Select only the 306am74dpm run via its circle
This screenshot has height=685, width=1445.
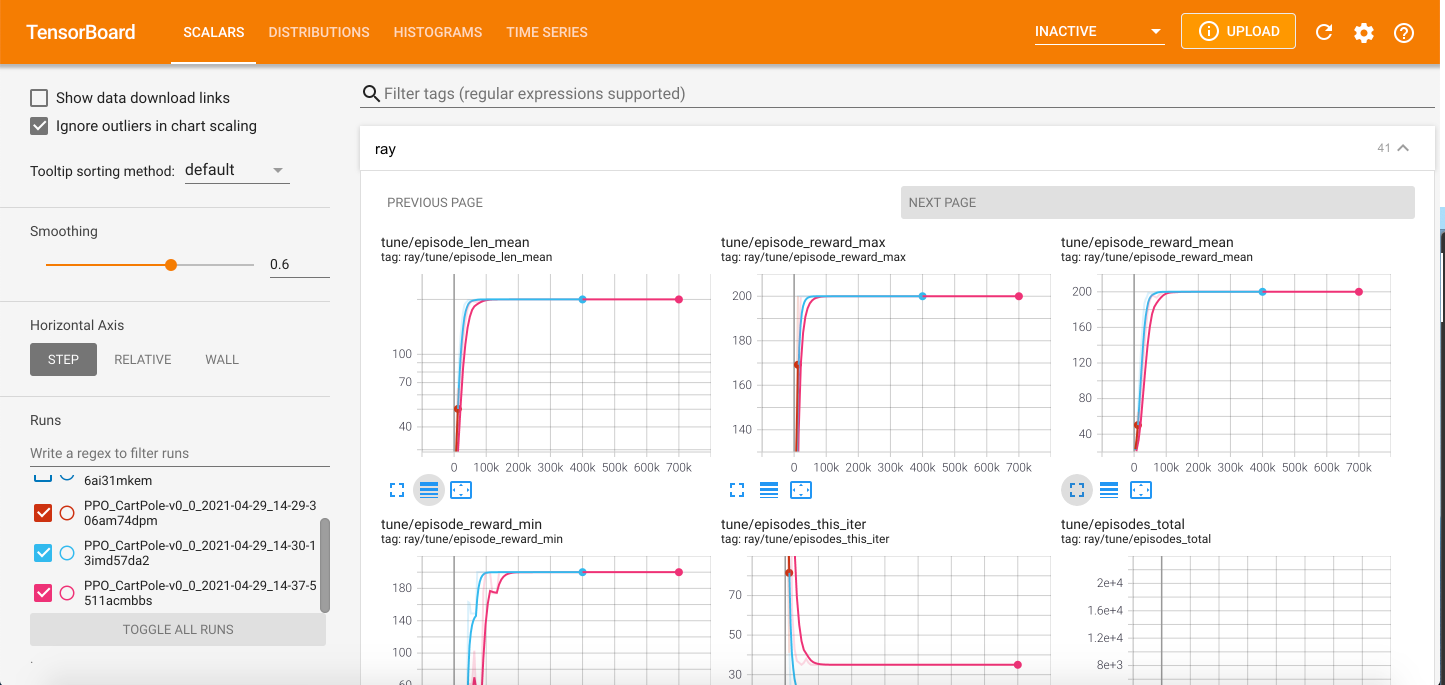tap(67, 513)
